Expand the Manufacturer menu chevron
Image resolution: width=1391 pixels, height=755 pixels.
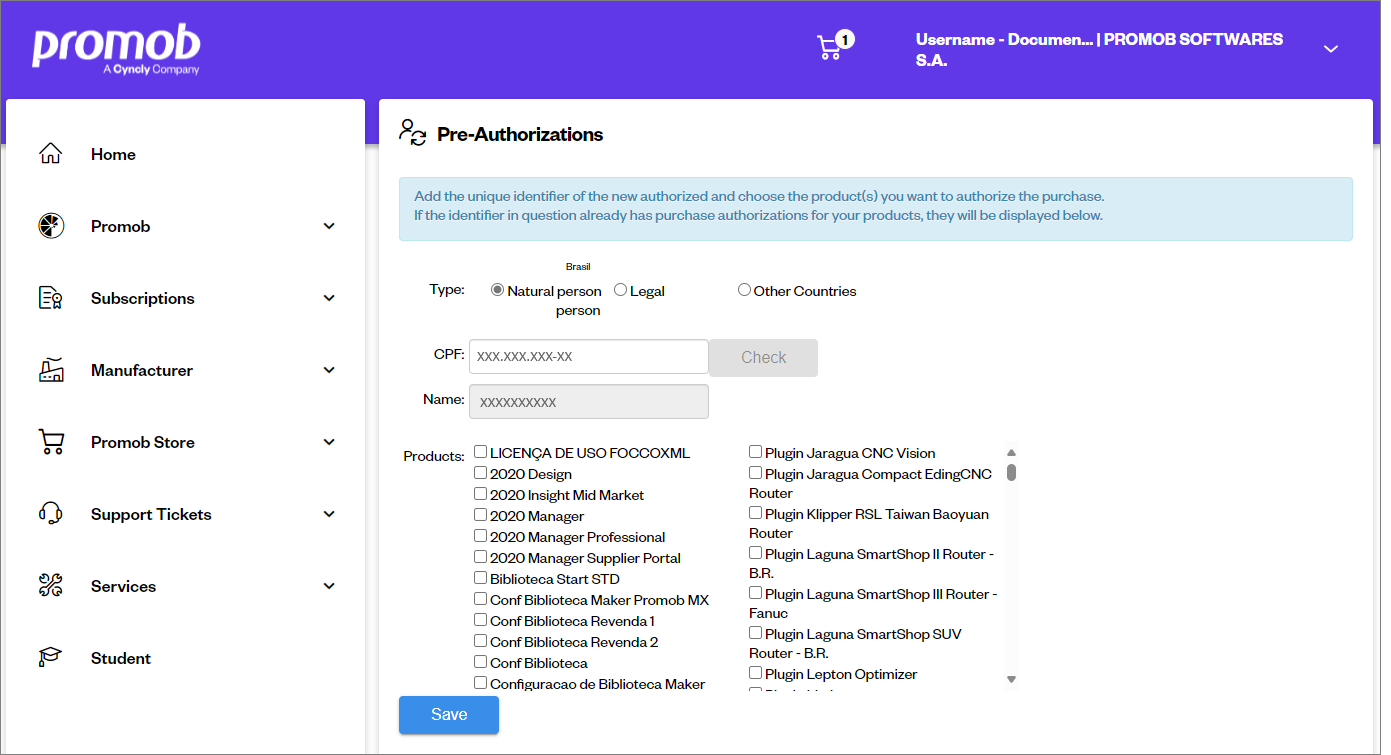point(330,370)
